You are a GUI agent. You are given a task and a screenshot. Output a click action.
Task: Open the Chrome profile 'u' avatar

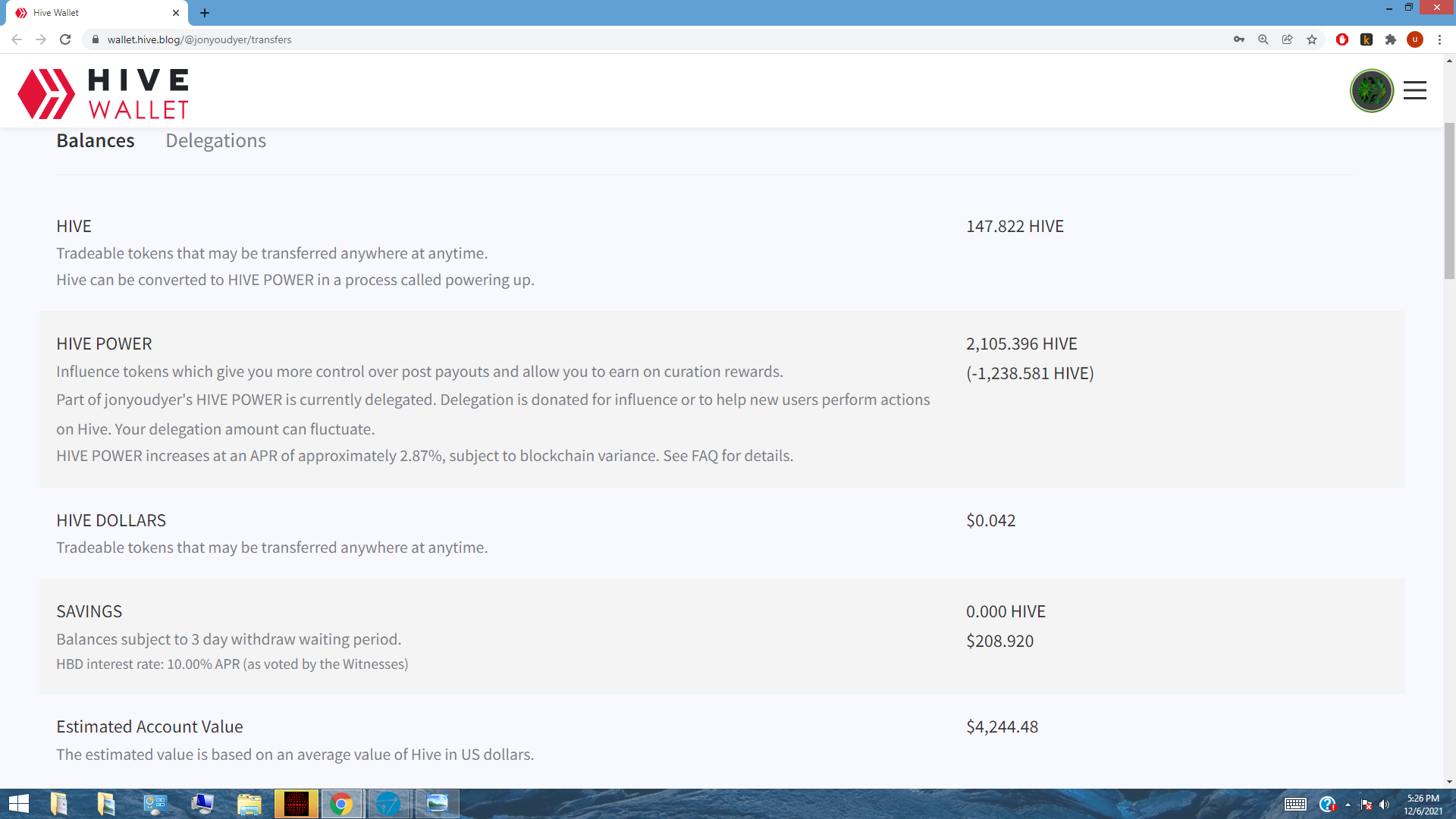click(x=1415, y=39)
